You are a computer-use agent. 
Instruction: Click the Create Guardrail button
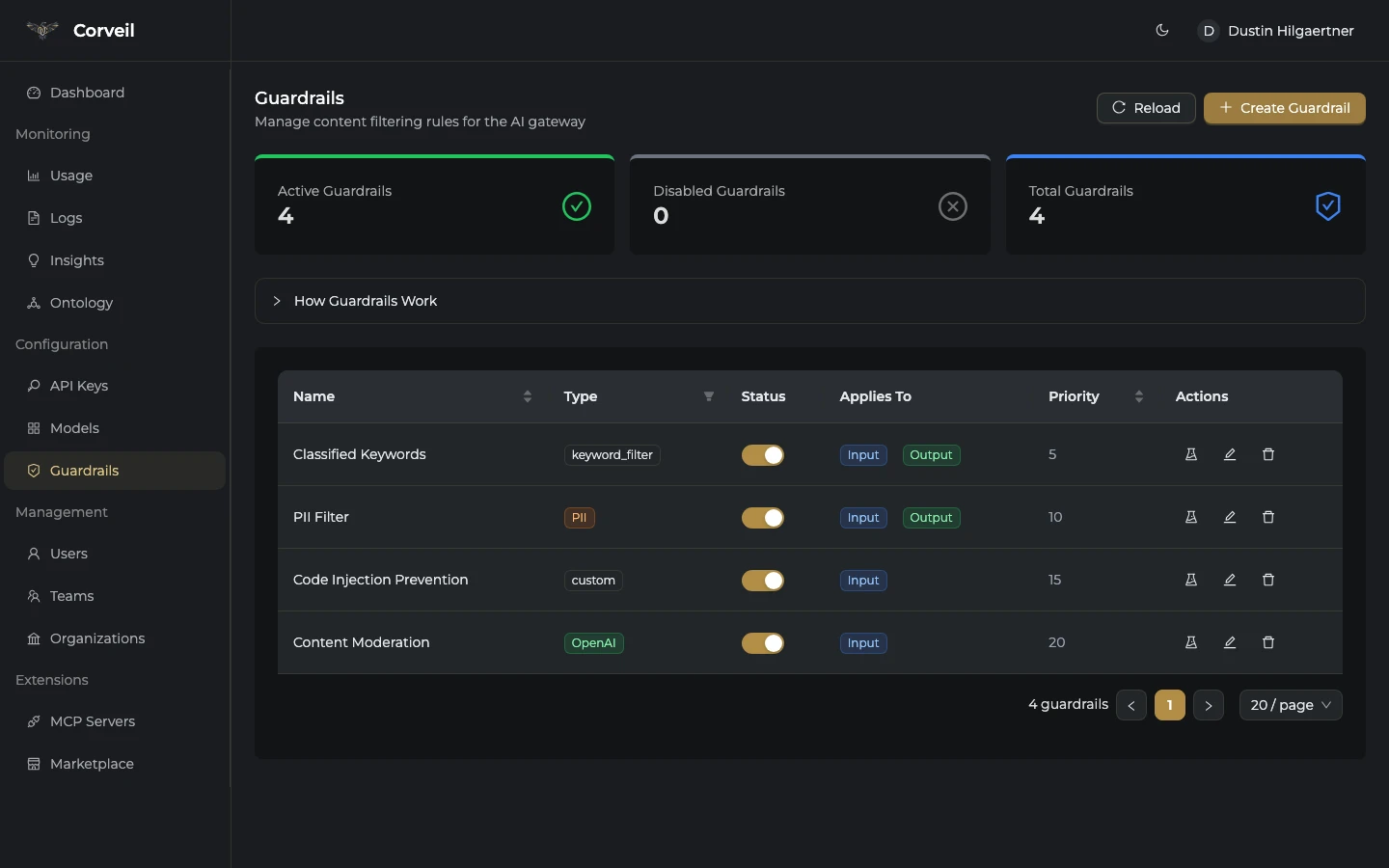[1284, 108]
